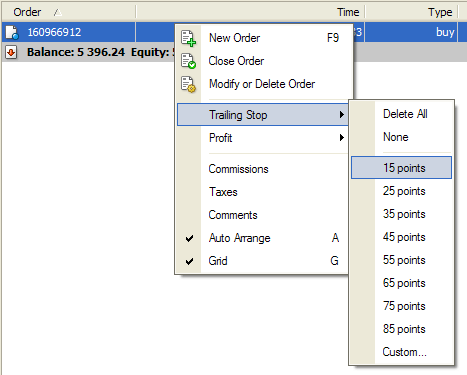Set trailing stop to 85 points
This screenshot has width=467, height=375.
coord(401,329)
